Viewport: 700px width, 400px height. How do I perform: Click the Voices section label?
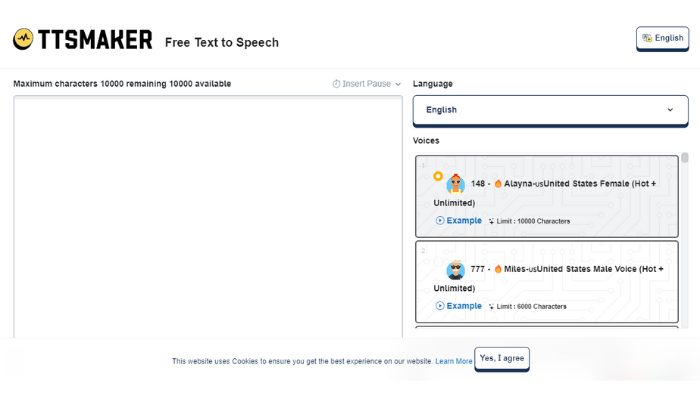426,141
